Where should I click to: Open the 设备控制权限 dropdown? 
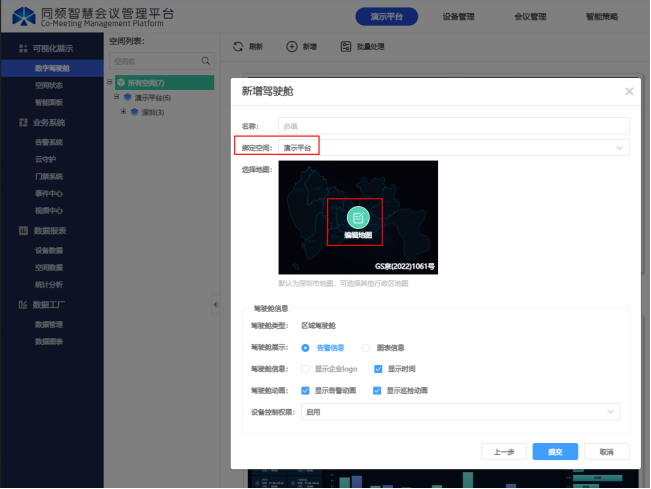point(460,411)
